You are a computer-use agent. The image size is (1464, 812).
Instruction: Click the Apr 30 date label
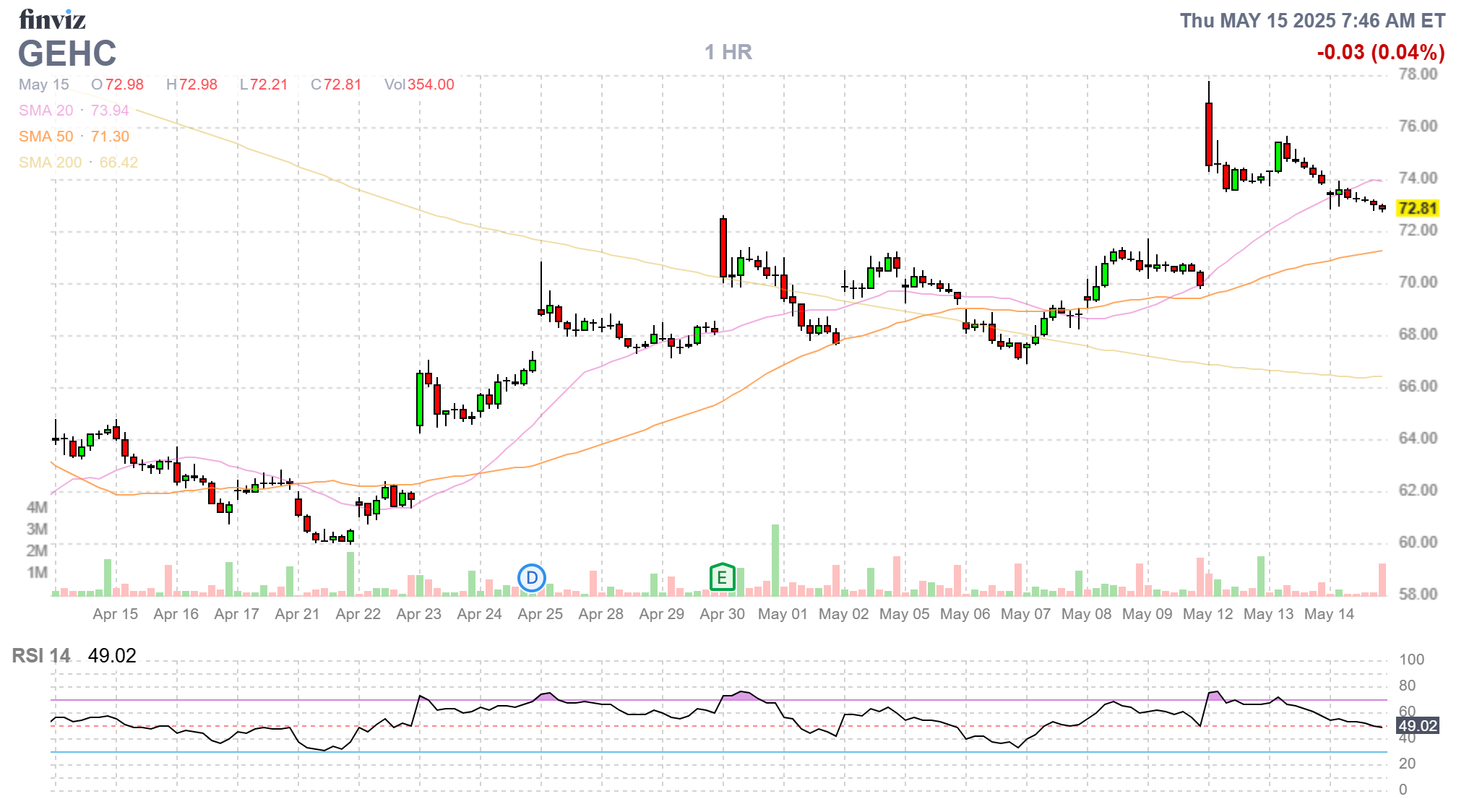point(722,614)
